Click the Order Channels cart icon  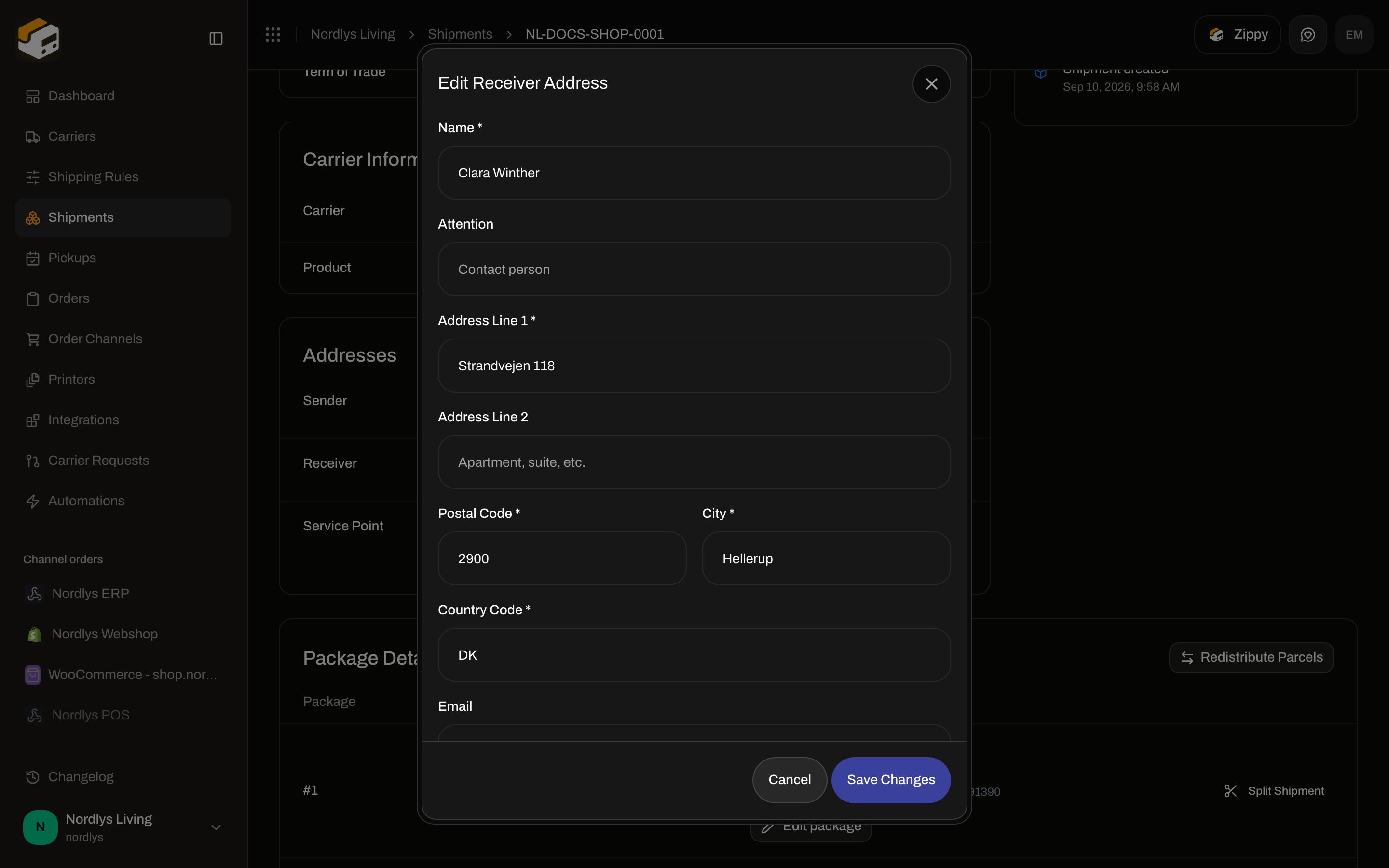(x=33, y=339)
